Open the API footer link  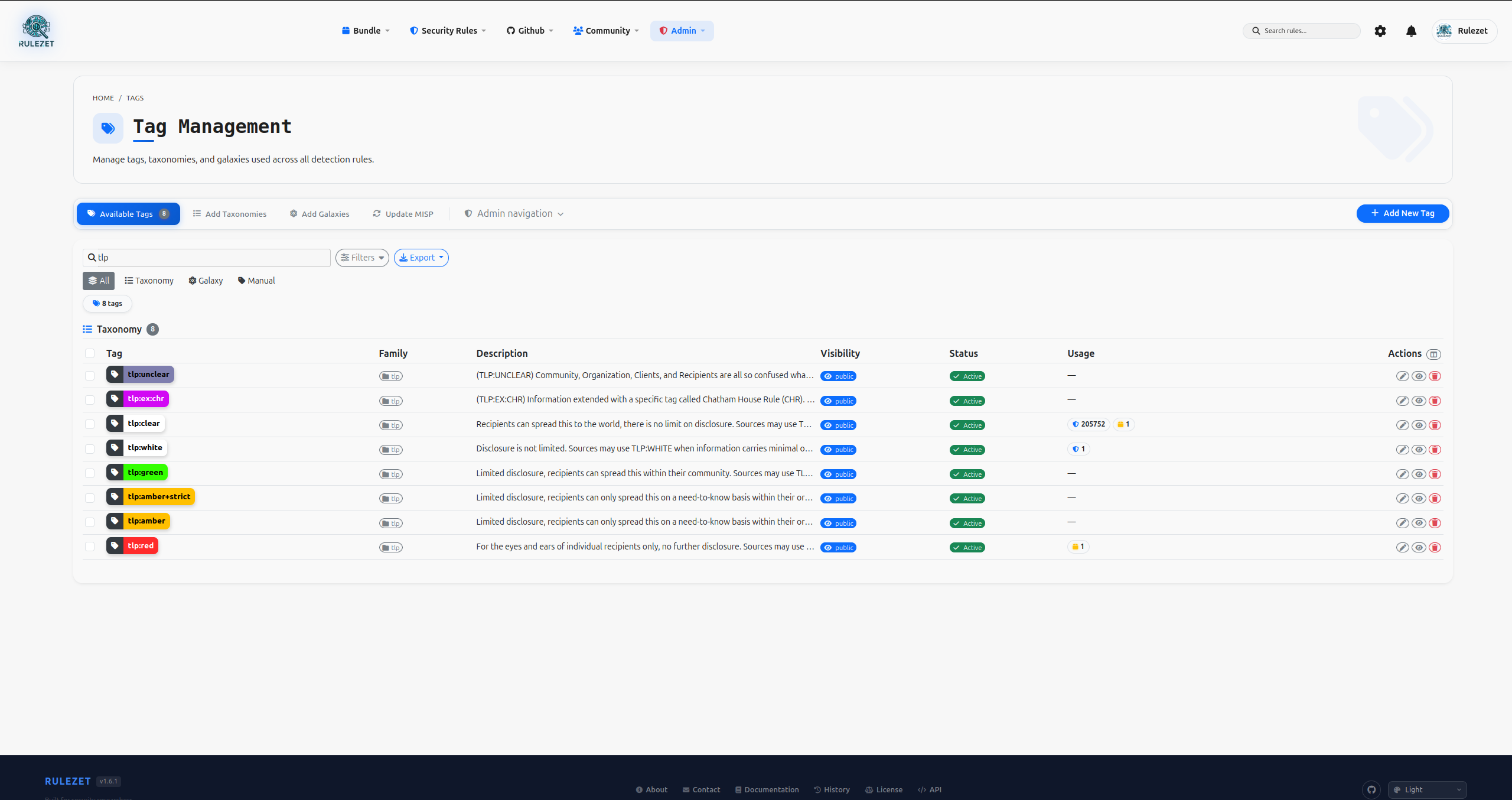coord(930,789)
